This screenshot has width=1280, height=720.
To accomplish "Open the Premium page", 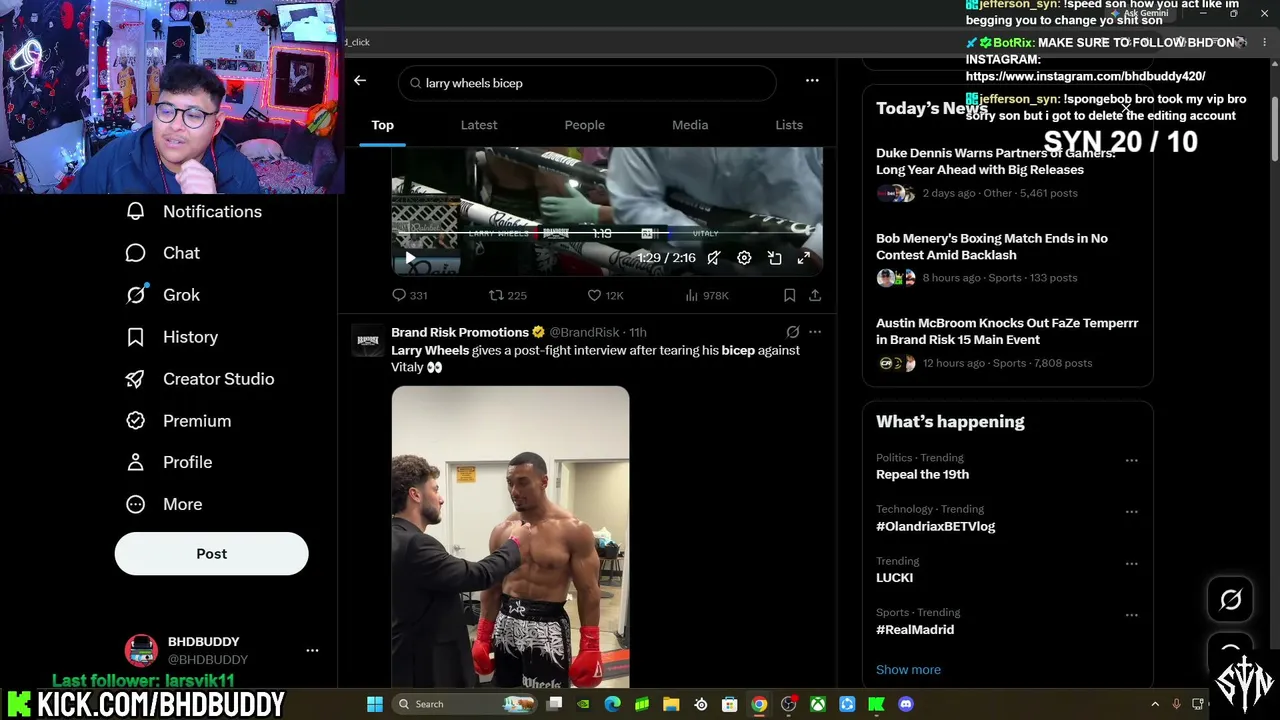I will 178,421.
